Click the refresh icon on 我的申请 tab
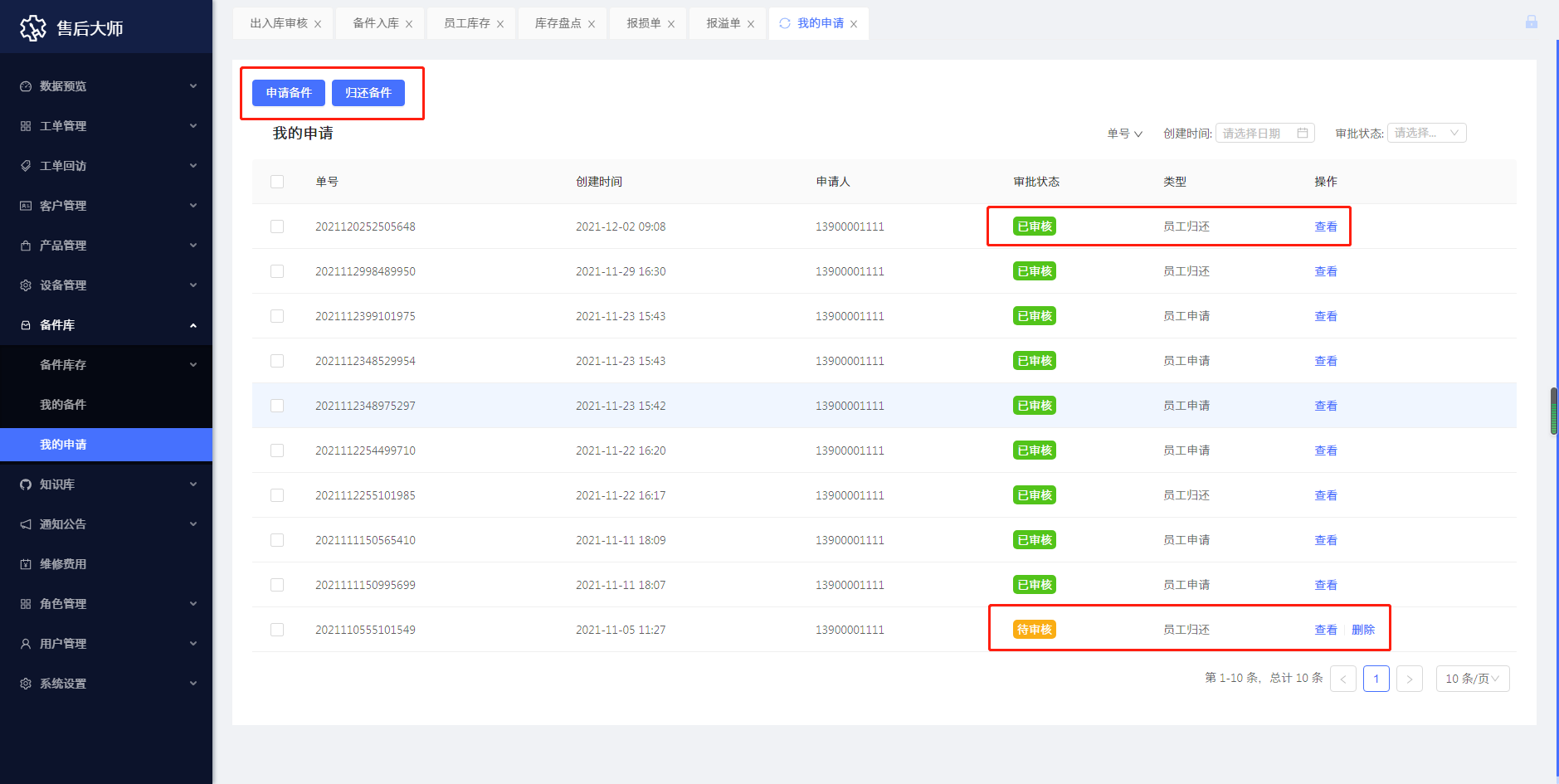Screen dimensions: 1559x784 coord(784,23)
